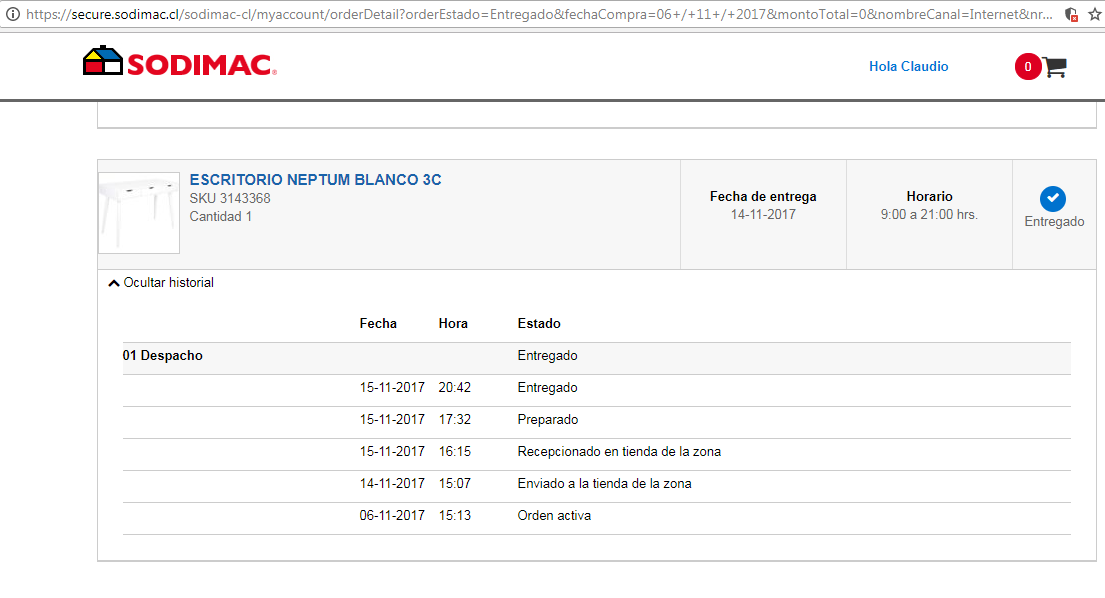
Task: Click the 01 Despacho row label
Action: (163, 356)
